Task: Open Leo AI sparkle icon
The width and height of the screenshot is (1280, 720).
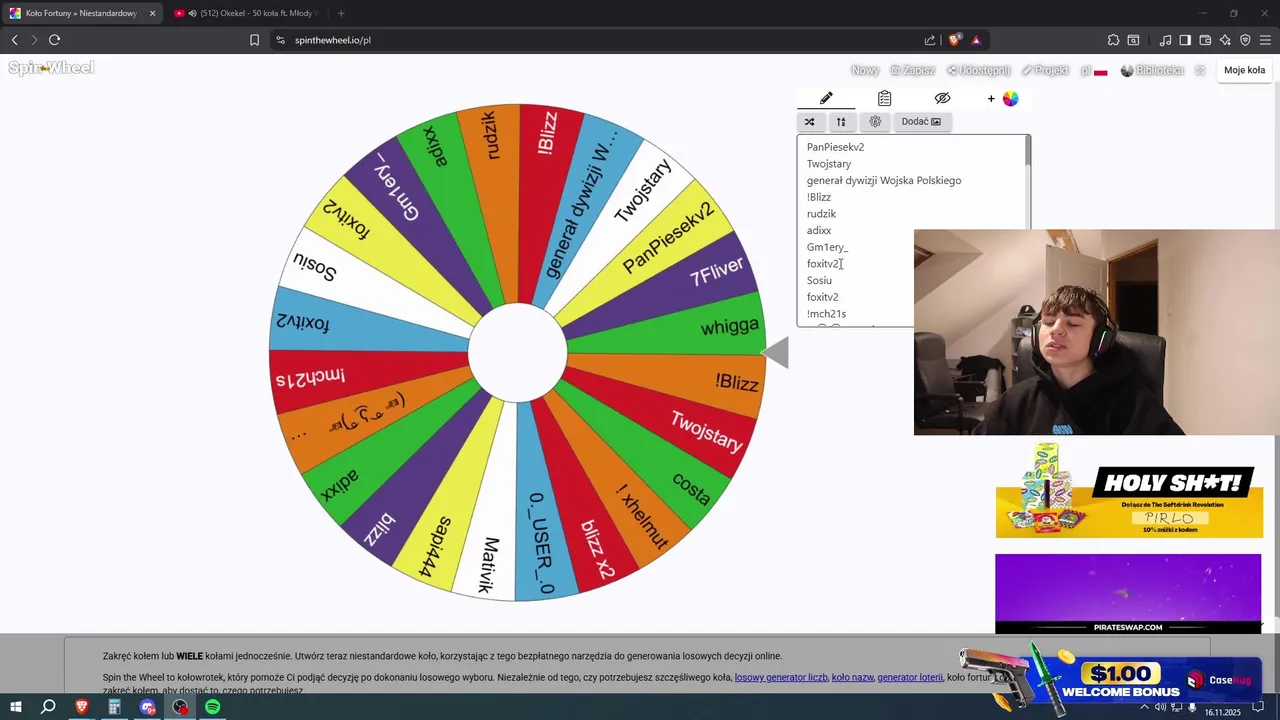Action: point(1225,40)
